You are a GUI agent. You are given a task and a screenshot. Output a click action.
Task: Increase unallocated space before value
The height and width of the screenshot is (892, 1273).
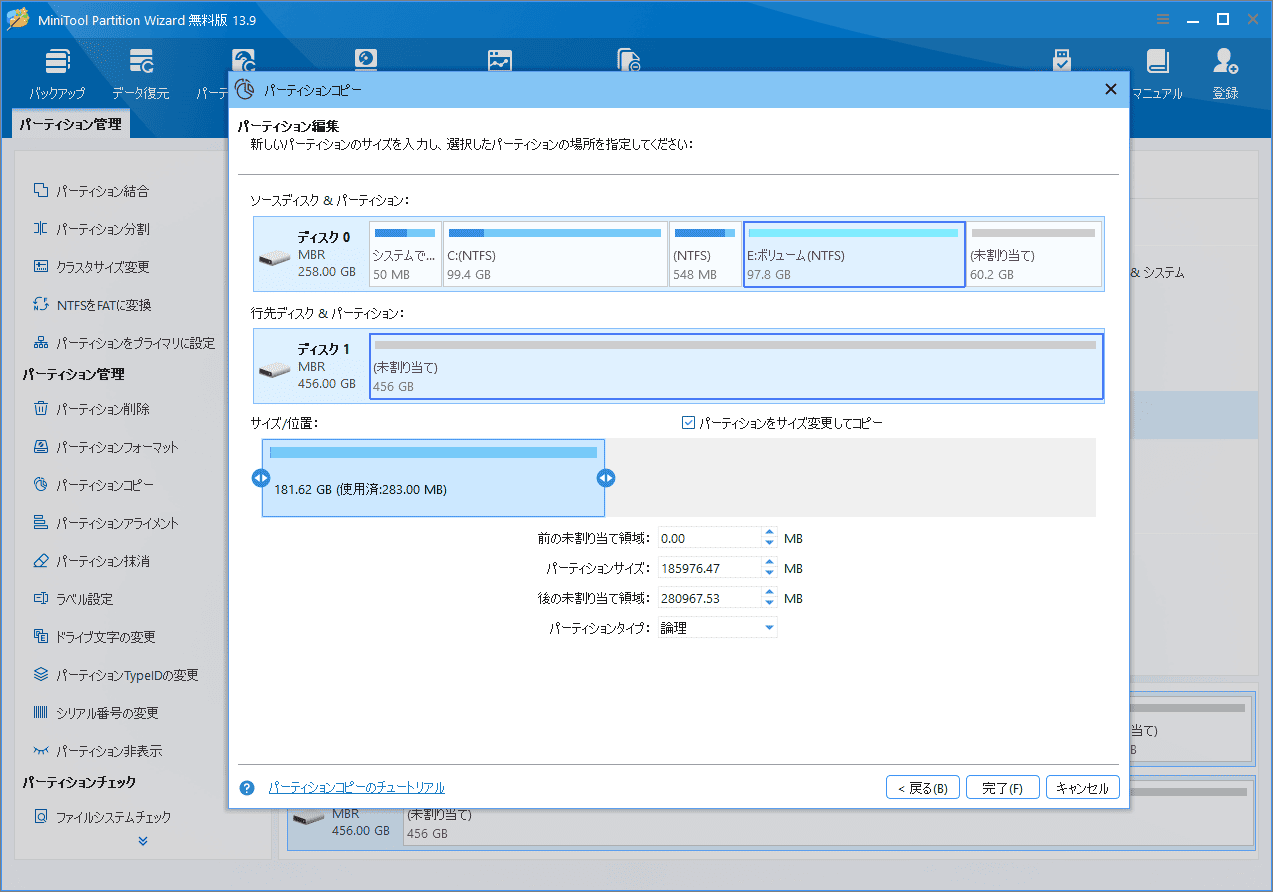(769, 533)
